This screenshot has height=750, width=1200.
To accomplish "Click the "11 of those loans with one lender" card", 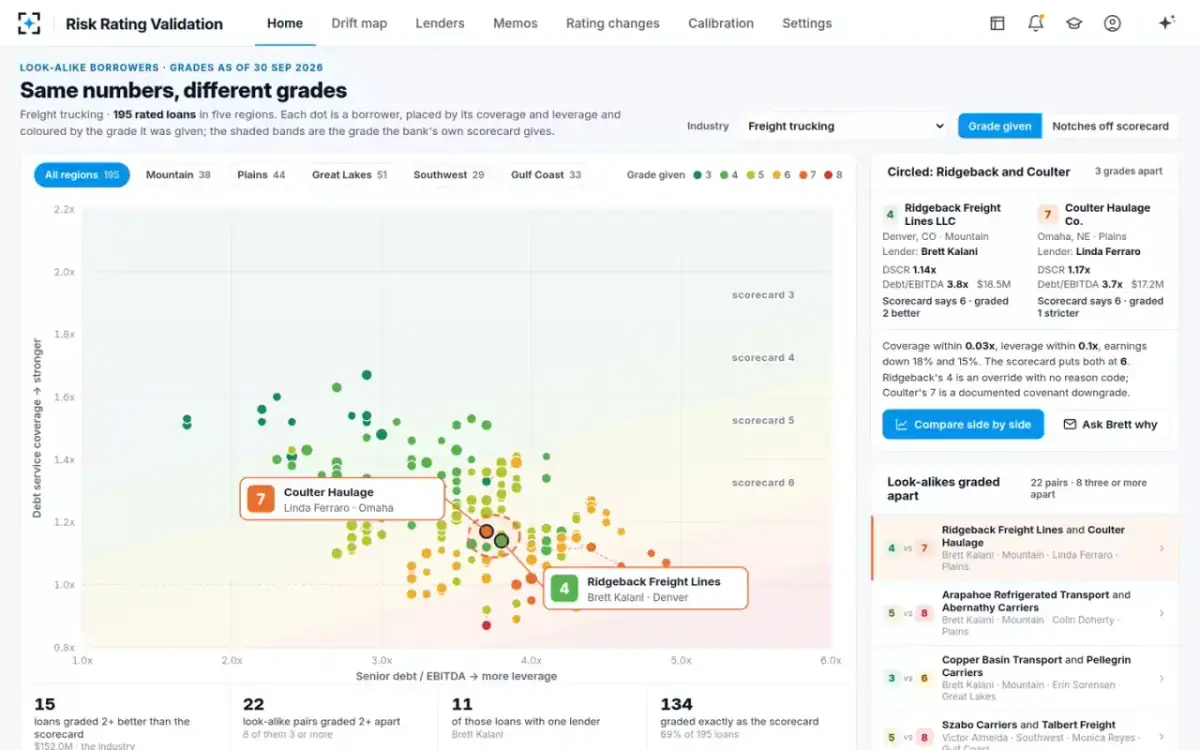I will [x=543, y=720].
